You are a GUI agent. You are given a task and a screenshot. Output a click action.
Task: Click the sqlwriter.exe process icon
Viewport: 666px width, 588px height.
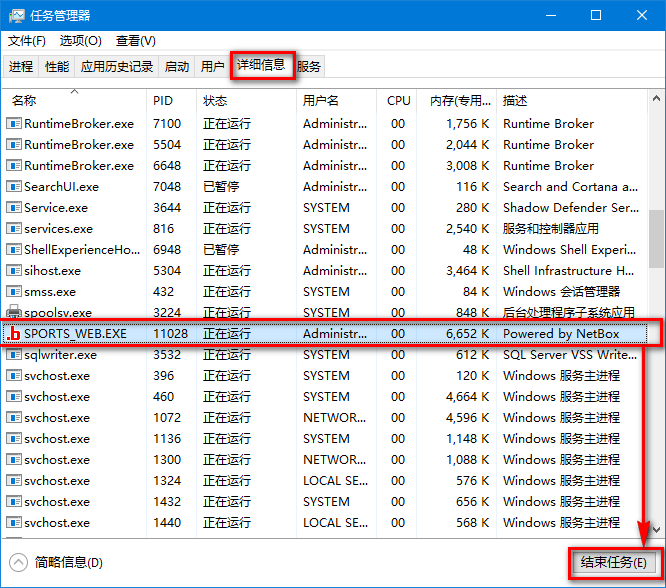[14, 354]
